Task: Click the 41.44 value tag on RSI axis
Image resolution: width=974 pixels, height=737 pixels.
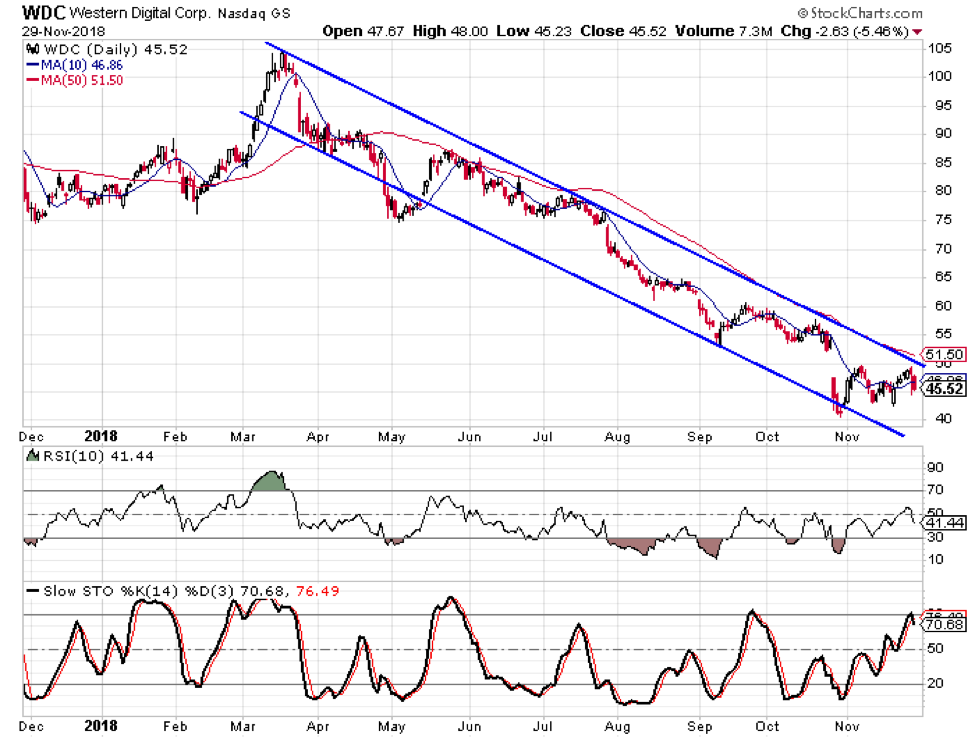Action: point(945,523)
